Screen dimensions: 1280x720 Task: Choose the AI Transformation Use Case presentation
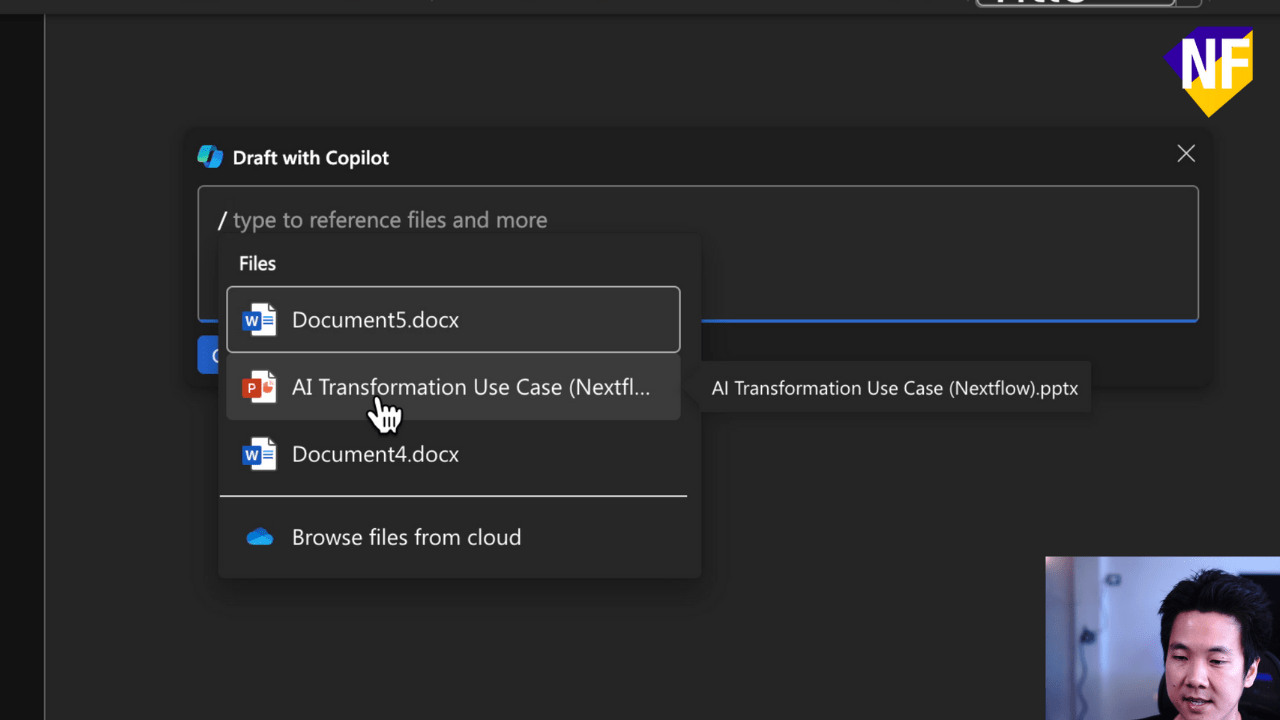point(450,387)
